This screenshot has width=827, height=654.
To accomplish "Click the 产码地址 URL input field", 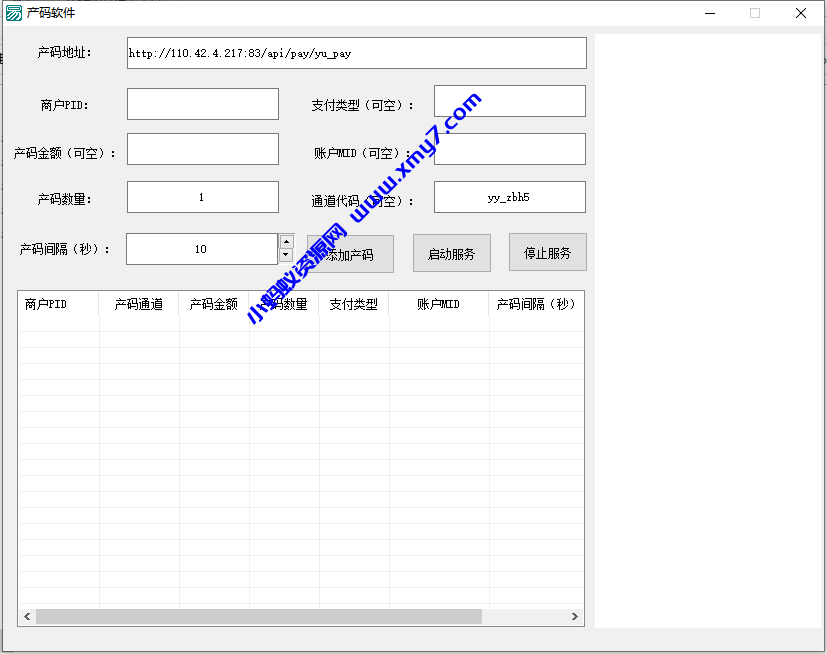I will coord(355,52).
